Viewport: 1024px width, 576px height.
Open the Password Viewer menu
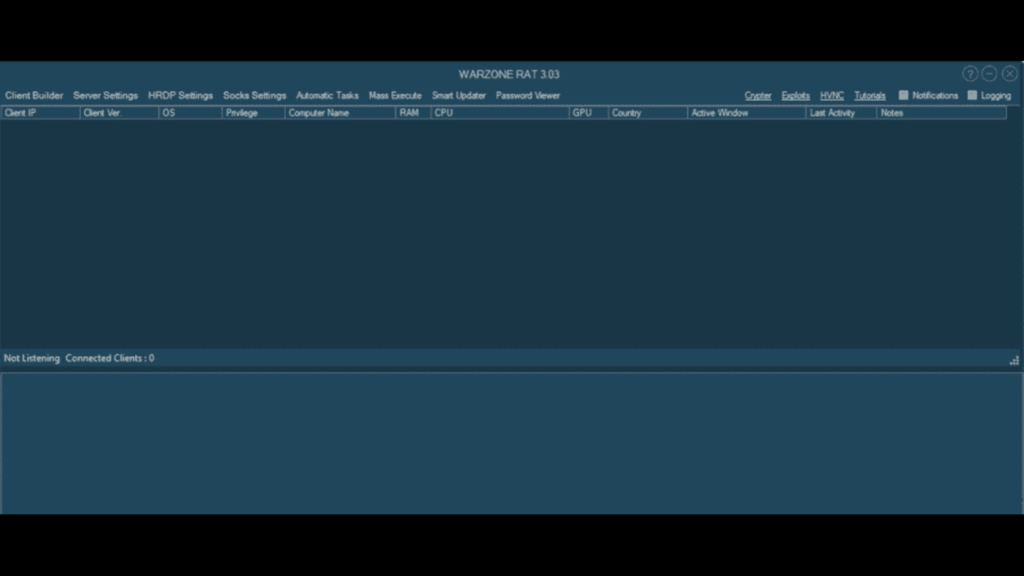[x=528, y=95]
